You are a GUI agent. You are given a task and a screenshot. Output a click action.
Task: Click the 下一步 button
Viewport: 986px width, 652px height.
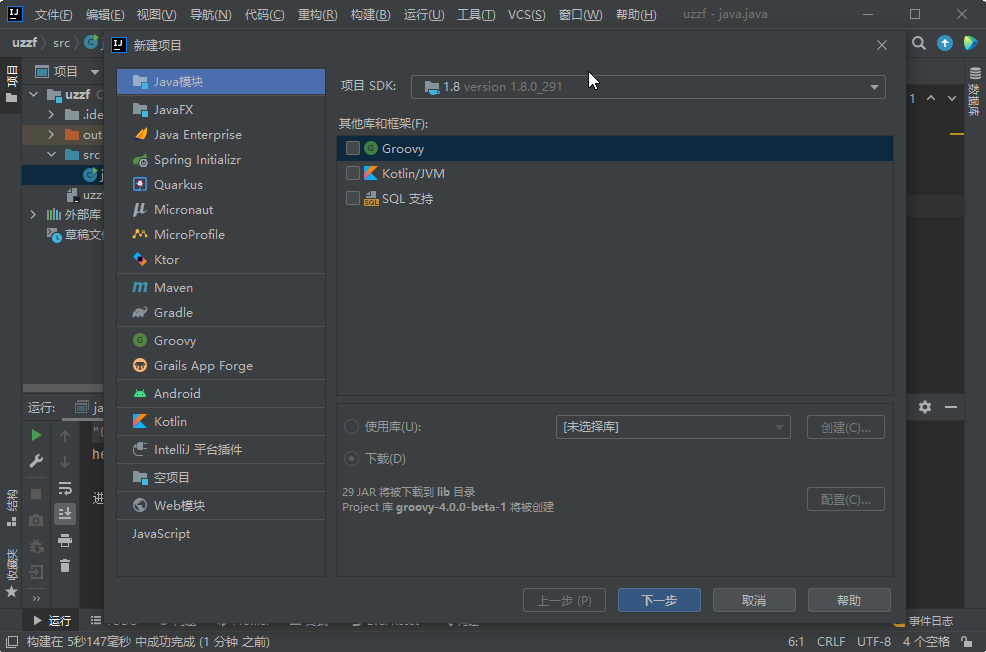(x=659, y=600)
